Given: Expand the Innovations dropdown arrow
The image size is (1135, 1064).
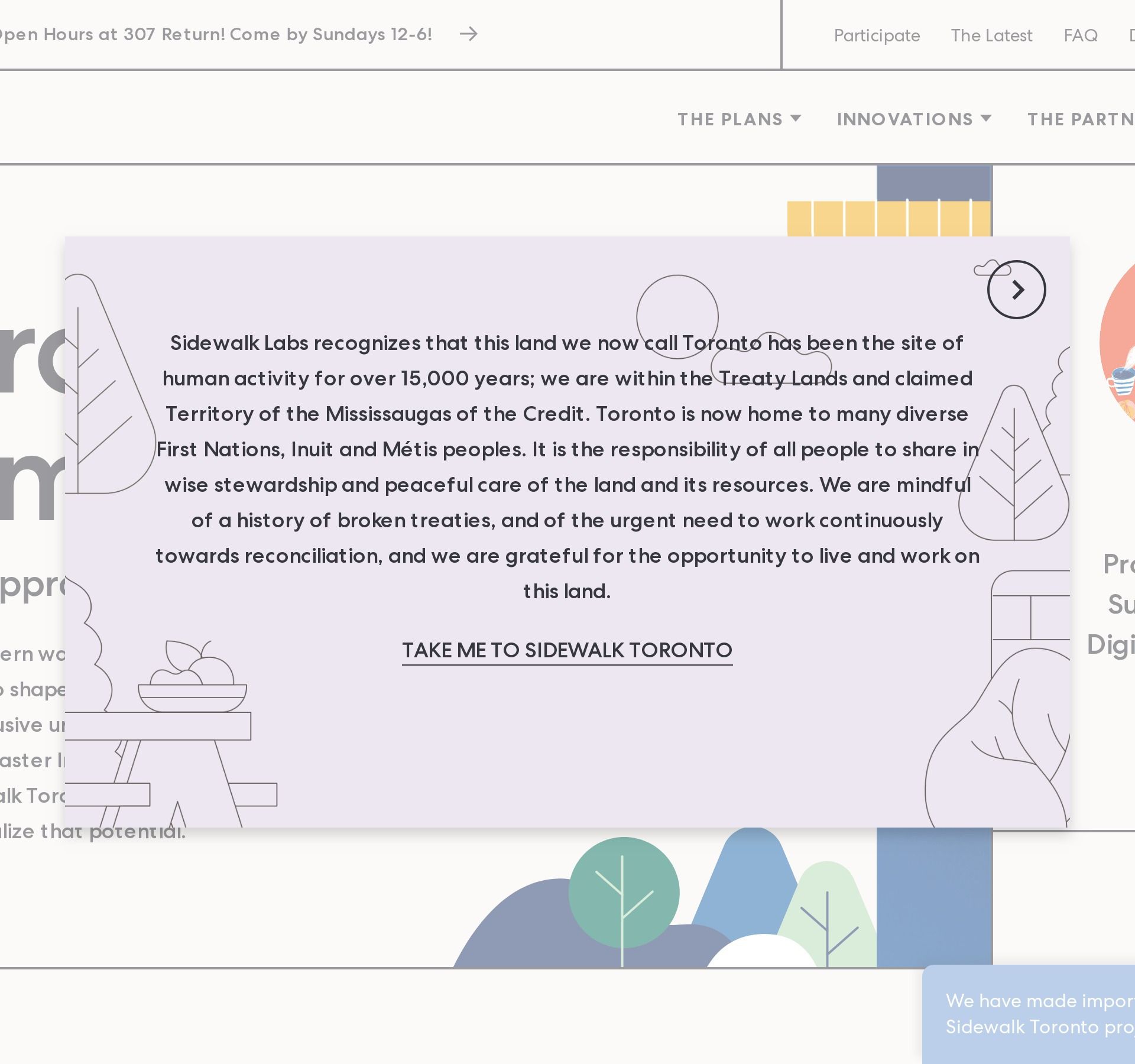Looking at the screenshot, I should (x=985, y=118).
